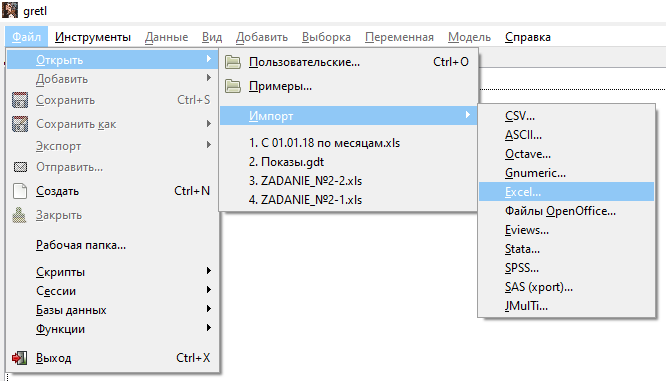Screen dimensions: 666x381
Task: Expand the Экспорт submenu arrow
Action: pyautogui.click(x=209, y=145)
